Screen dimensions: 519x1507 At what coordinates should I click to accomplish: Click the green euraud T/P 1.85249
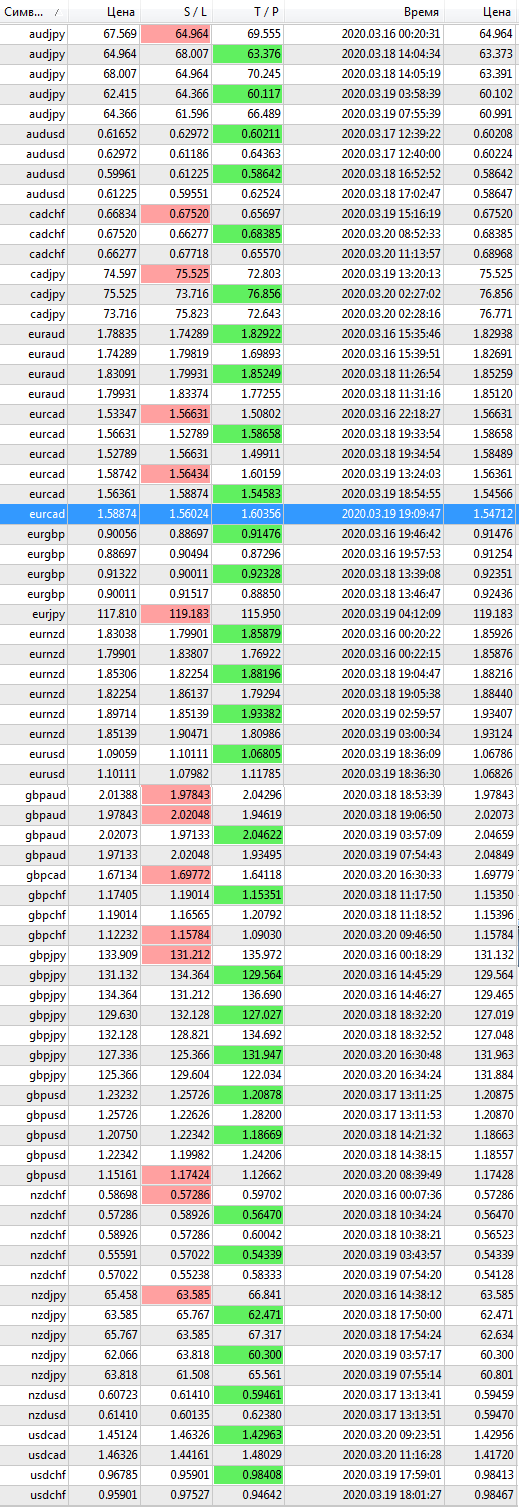249,374
